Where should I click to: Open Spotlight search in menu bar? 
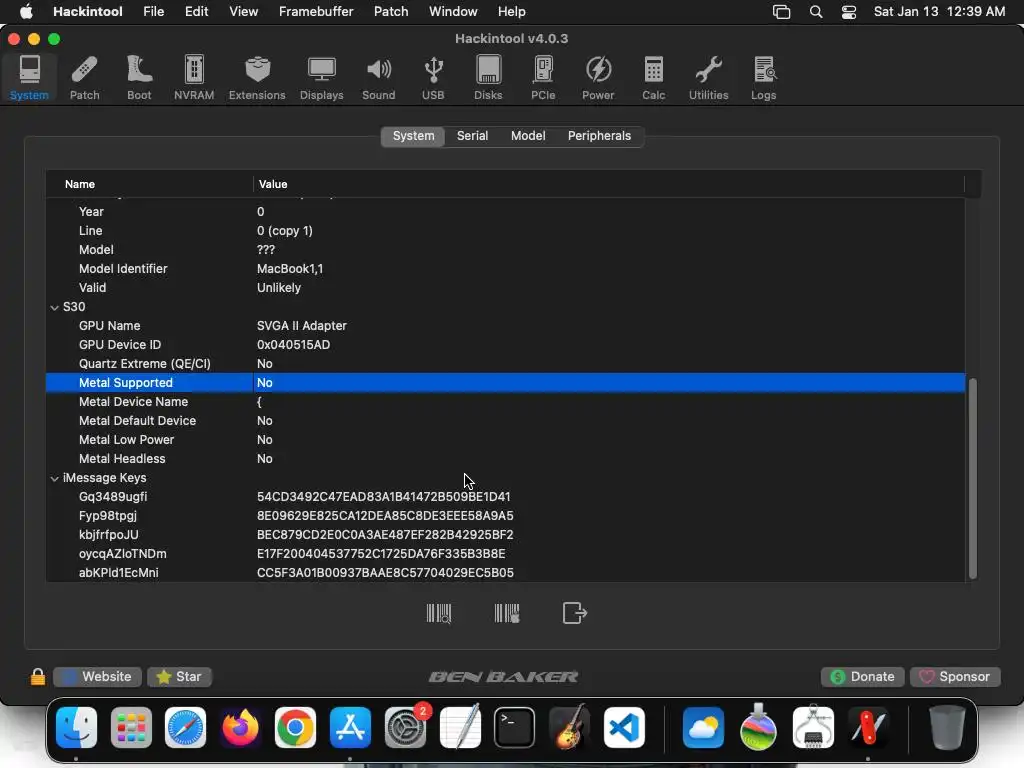pyautogui.click(x=816, y=12)
